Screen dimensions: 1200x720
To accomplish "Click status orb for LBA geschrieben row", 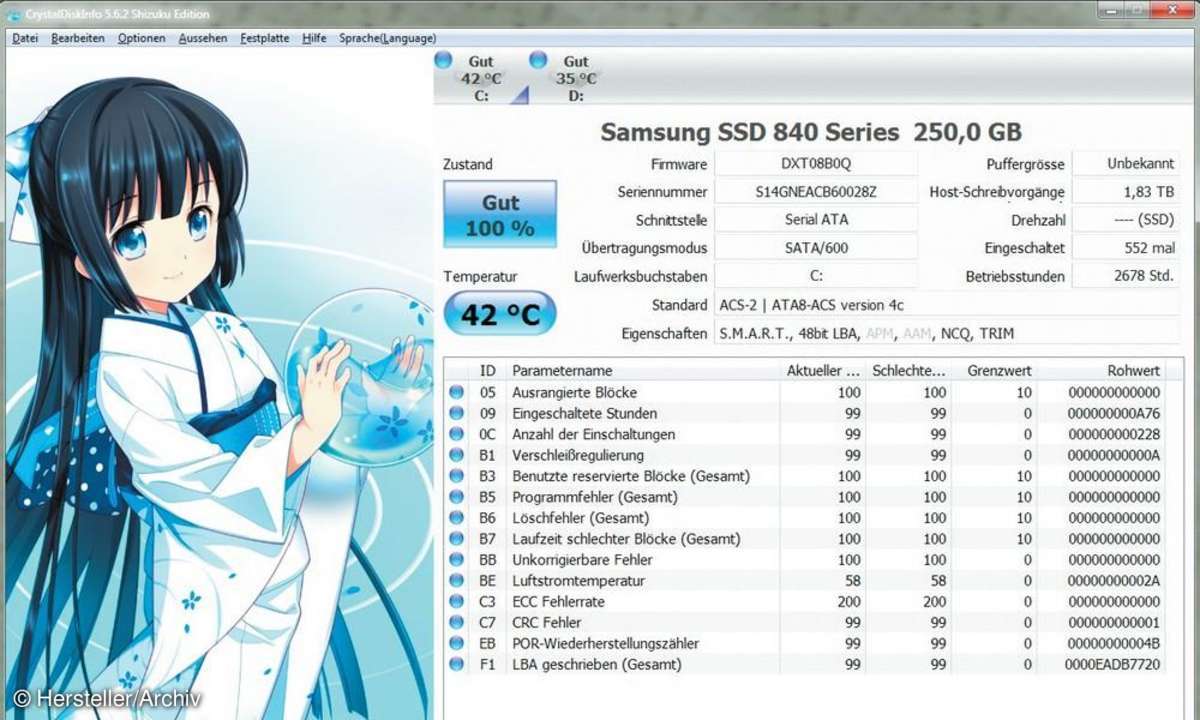I will [457, 664].
